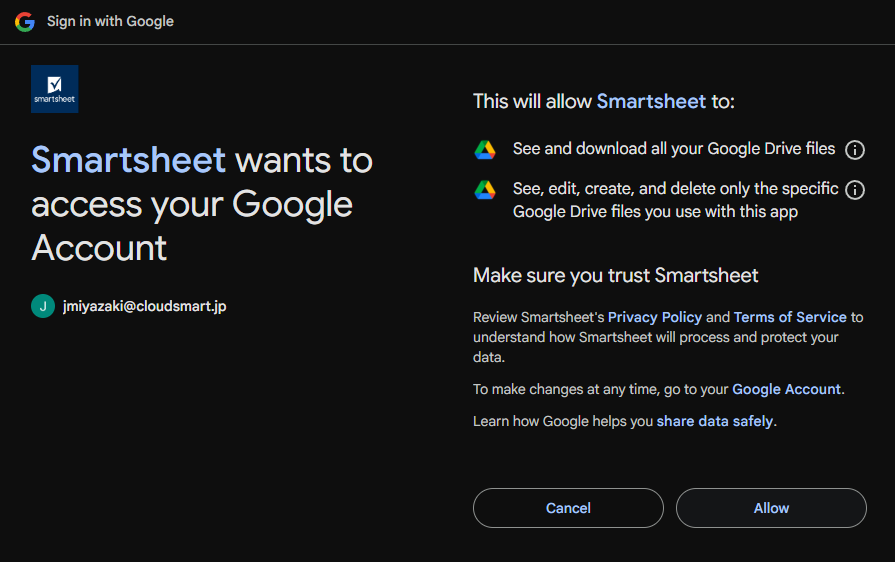Select the jmiyazaki@cloudsmart.jp account email
895x562 pixels.
click(x=144, y=306)
